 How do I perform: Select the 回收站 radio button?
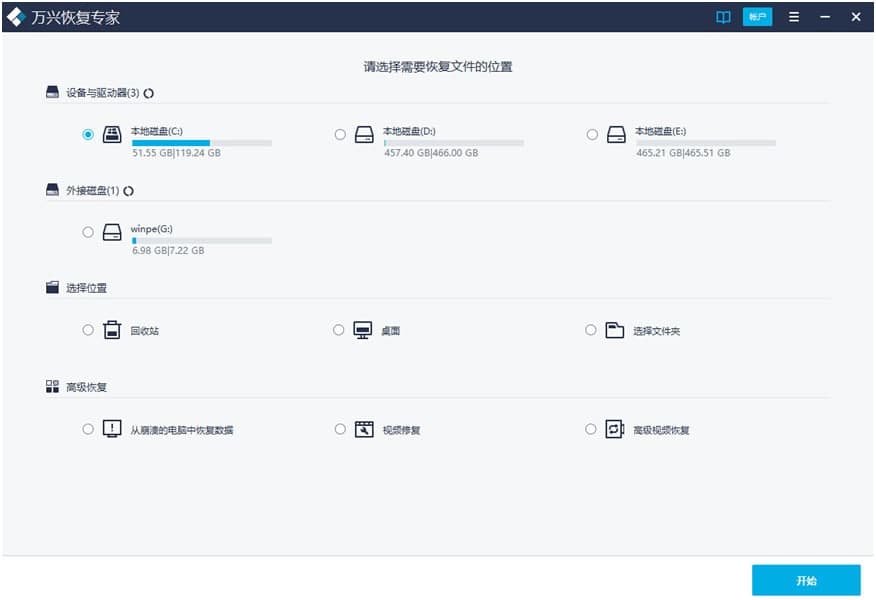pyautogui.click(x=88, y=330)
